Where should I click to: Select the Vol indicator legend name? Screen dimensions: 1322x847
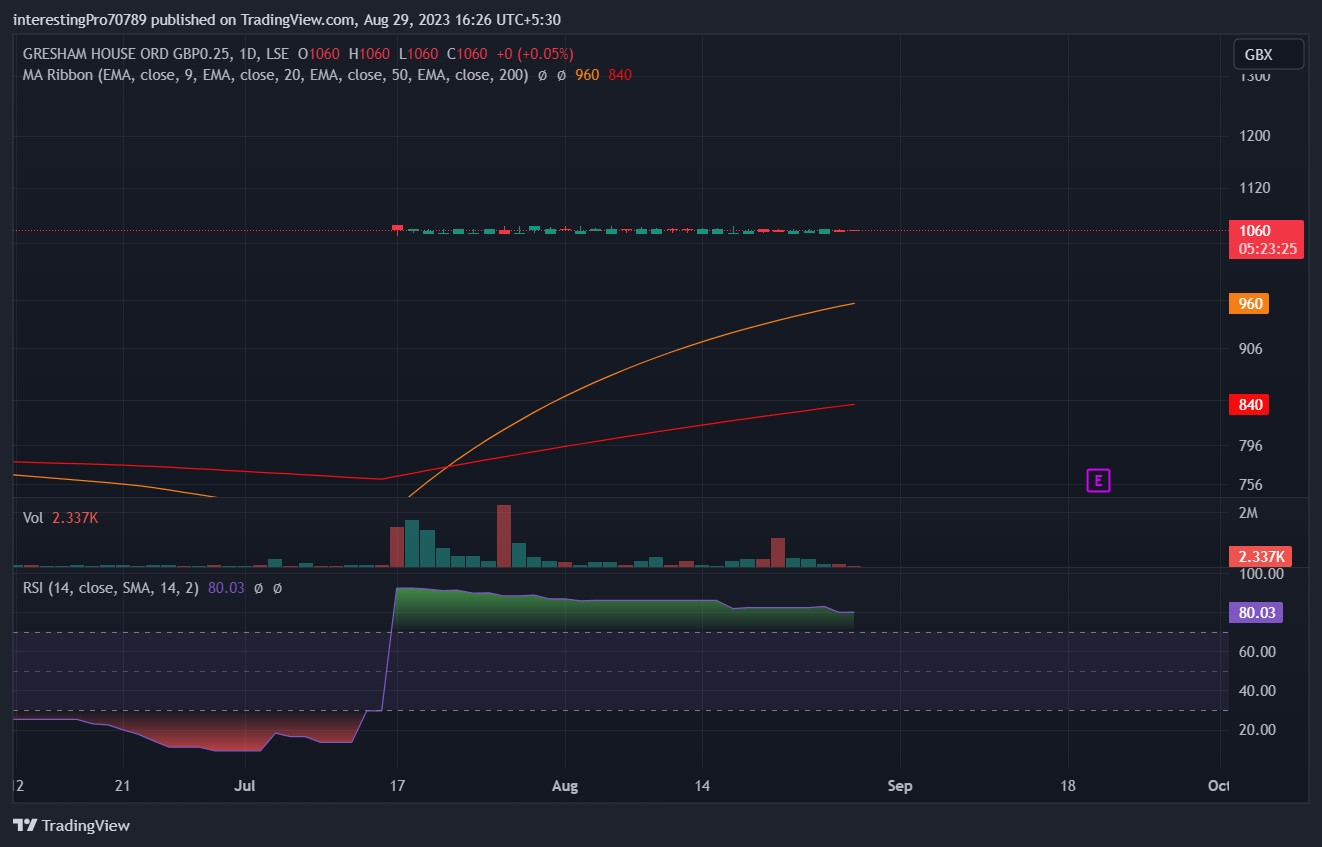pos(33,518)
